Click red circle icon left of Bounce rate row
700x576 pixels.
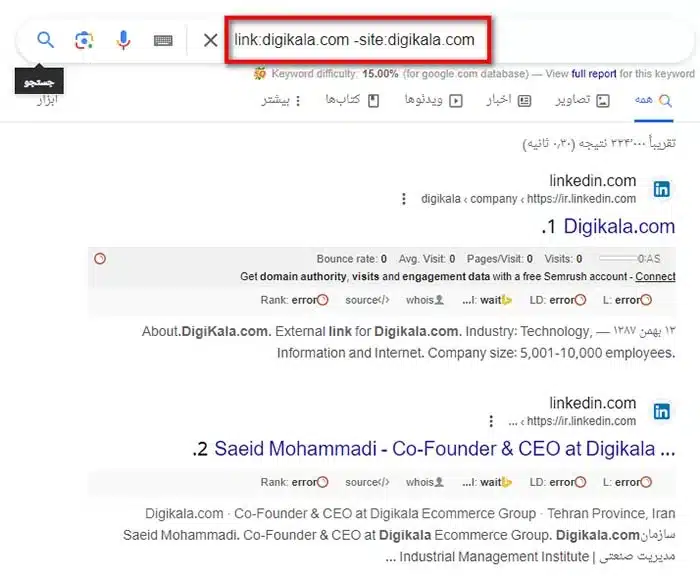coord(99,259)
